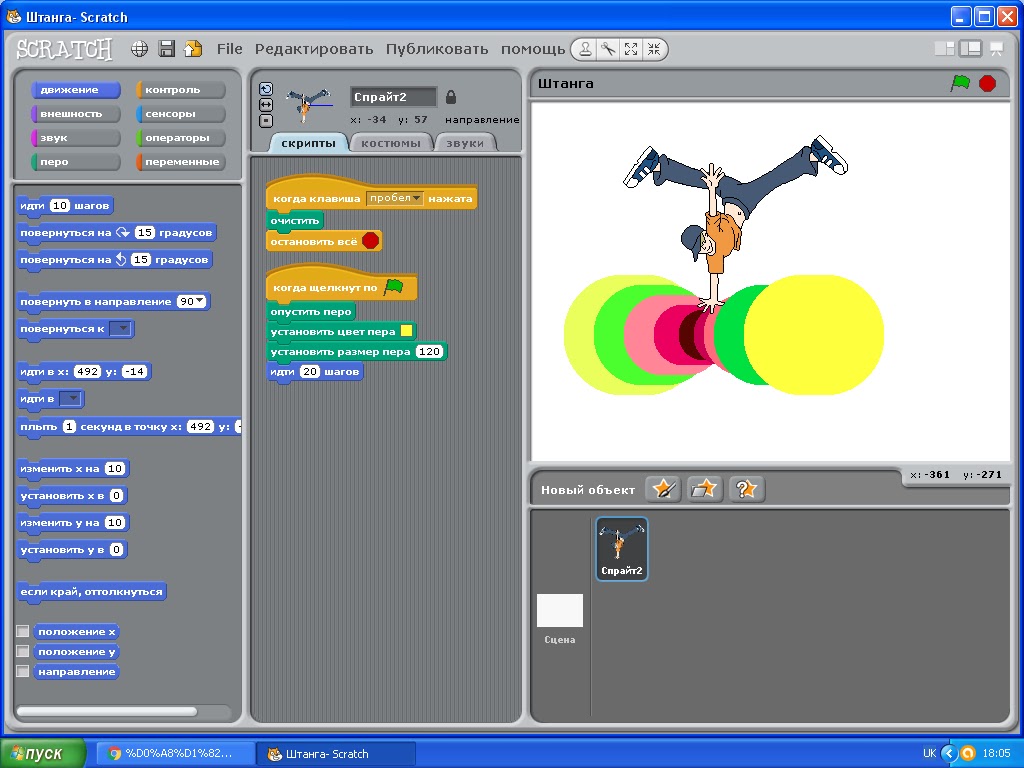Viewport: 1024px width, 768px height.
Task: Open the Редактировать menu
Action: 314,49
